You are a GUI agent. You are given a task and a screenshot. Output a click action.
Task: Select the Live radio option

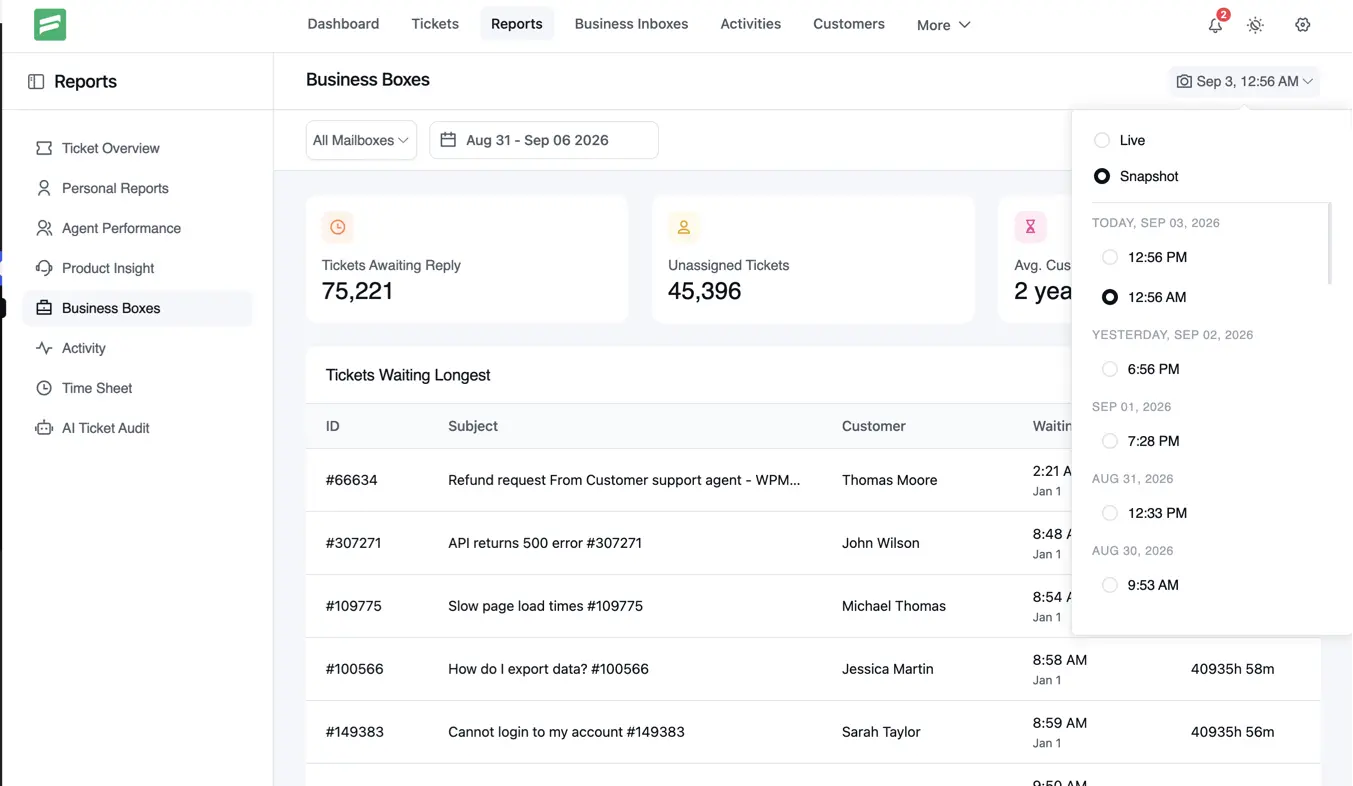coord(1102,140)
